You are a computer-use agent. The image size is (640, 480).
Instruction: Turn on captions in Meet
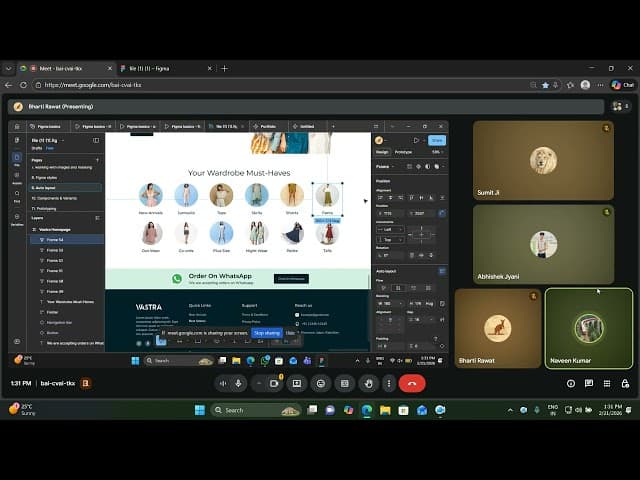343,383
